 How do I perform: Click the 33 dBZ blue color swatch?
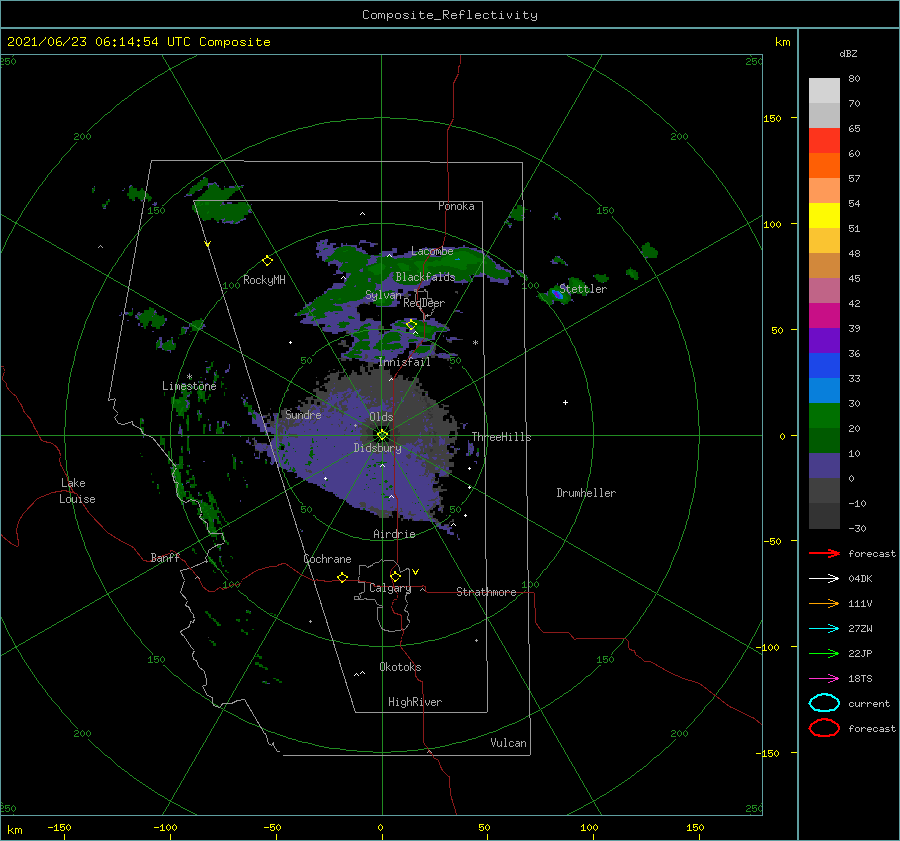tap(824, 390)
